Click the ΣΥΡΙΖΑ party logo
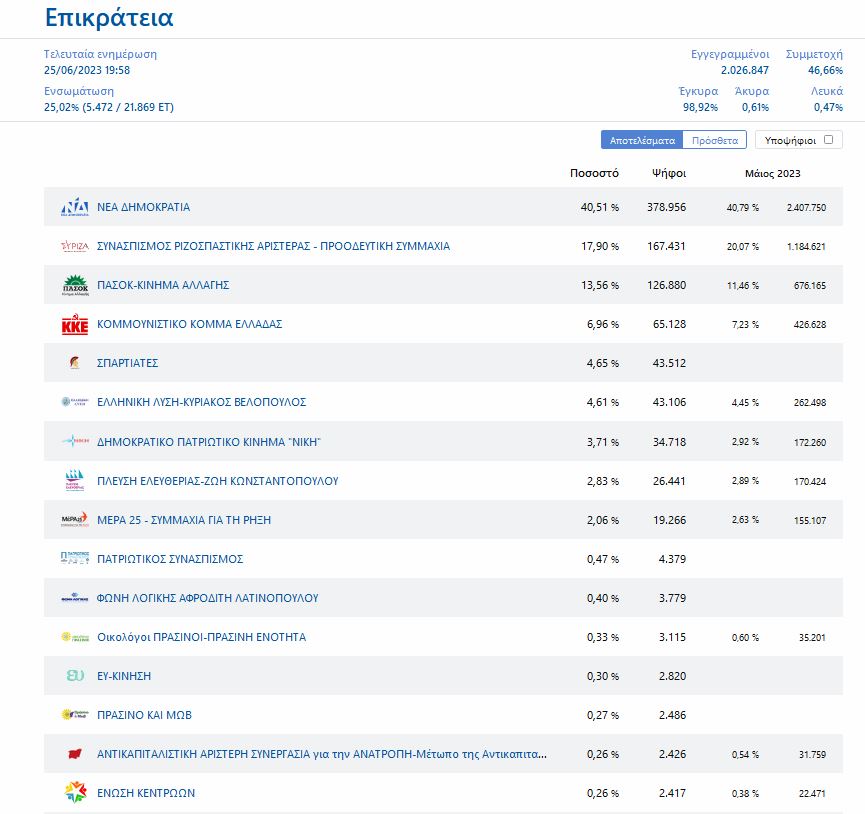 [x=75, y=246]
